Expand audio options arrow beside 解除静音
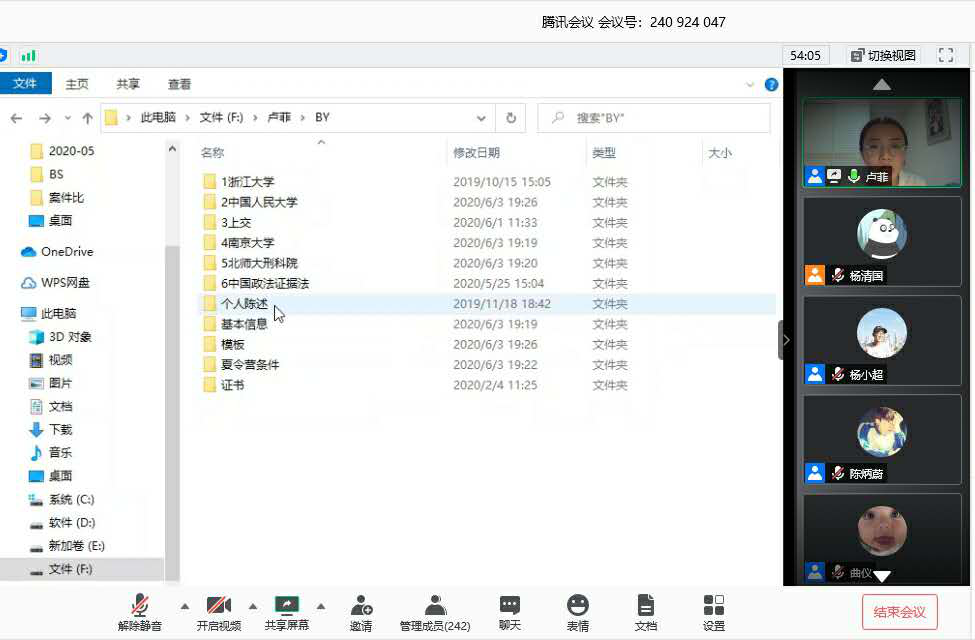Screen dimensions: 975x640 184,606
